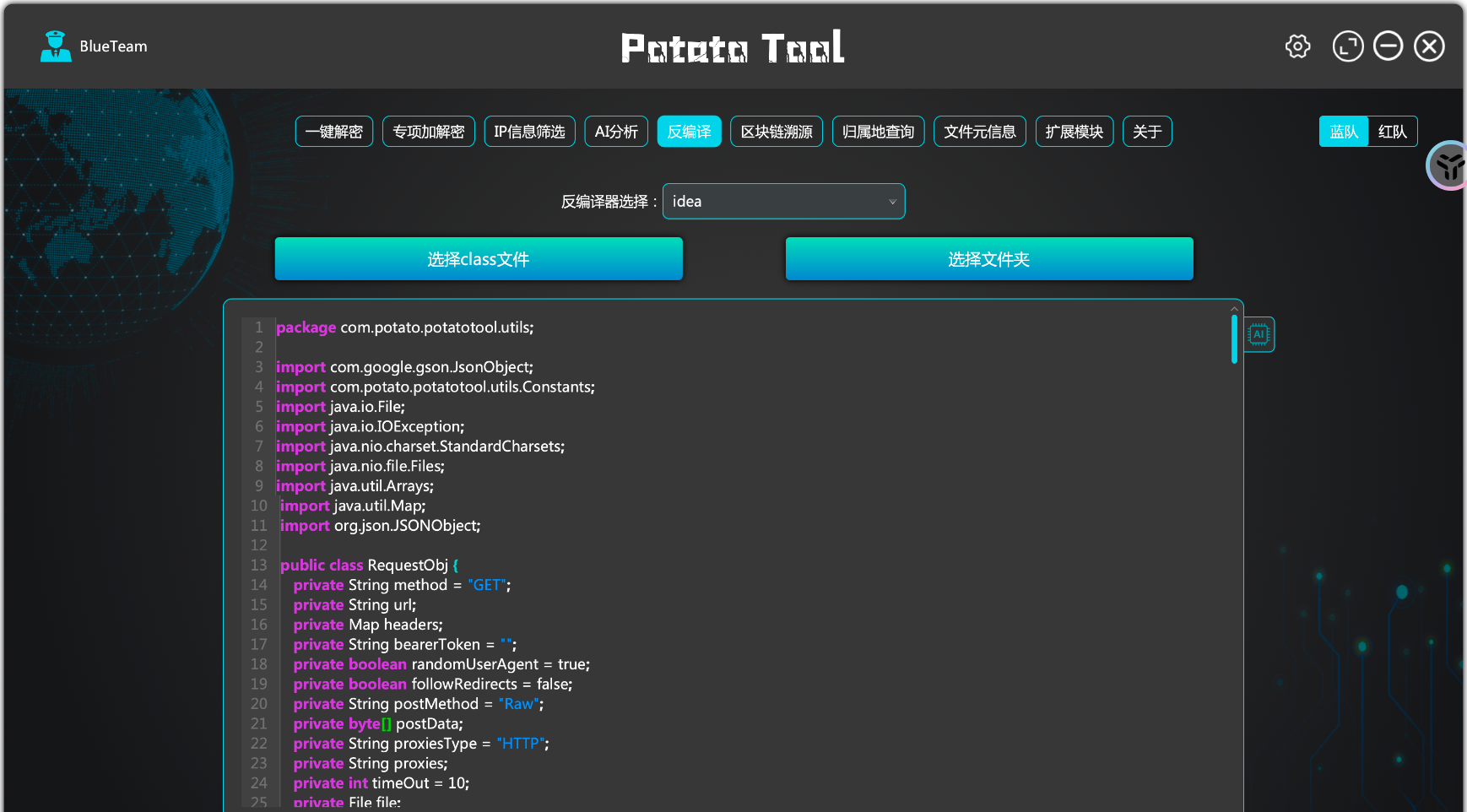This screenshot has height=812, width=1467.
Task: Open the IP信息筛选 tab
Action: point(530,132)
